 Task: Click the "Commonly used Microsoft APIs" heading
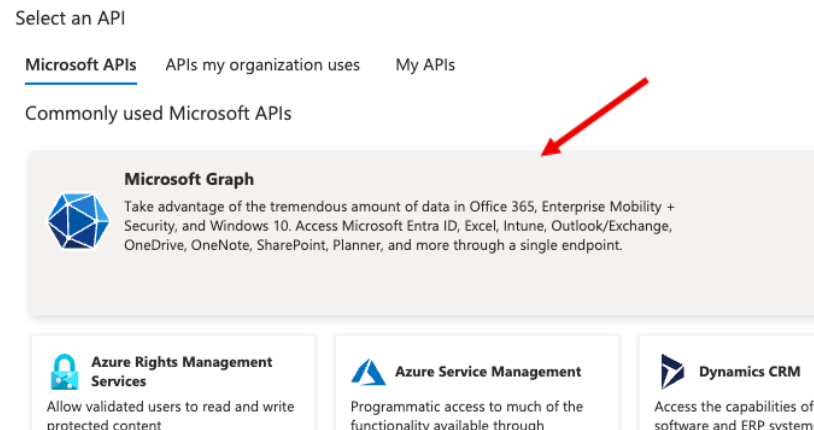click(x=158, y=113)
